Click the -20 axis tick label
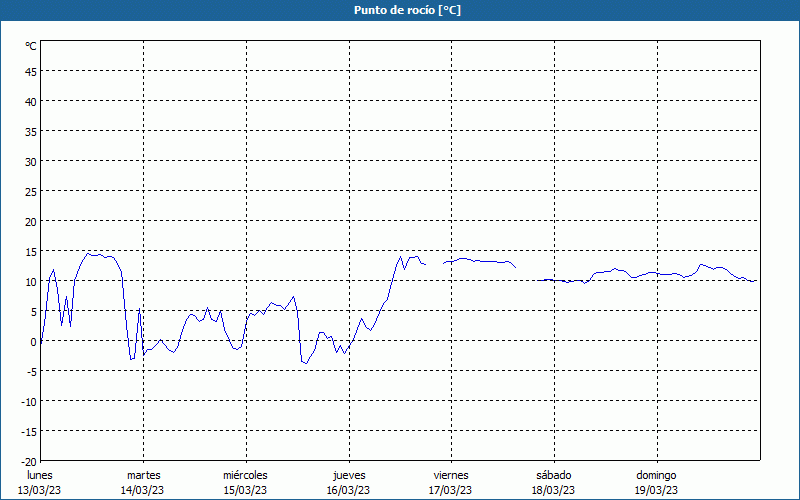Screen dimensions: 800x500 (29, 462)
